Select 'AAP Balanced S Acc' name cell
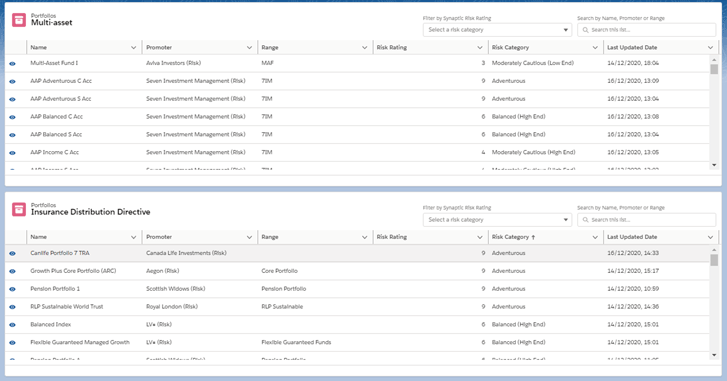 (56, 134)
